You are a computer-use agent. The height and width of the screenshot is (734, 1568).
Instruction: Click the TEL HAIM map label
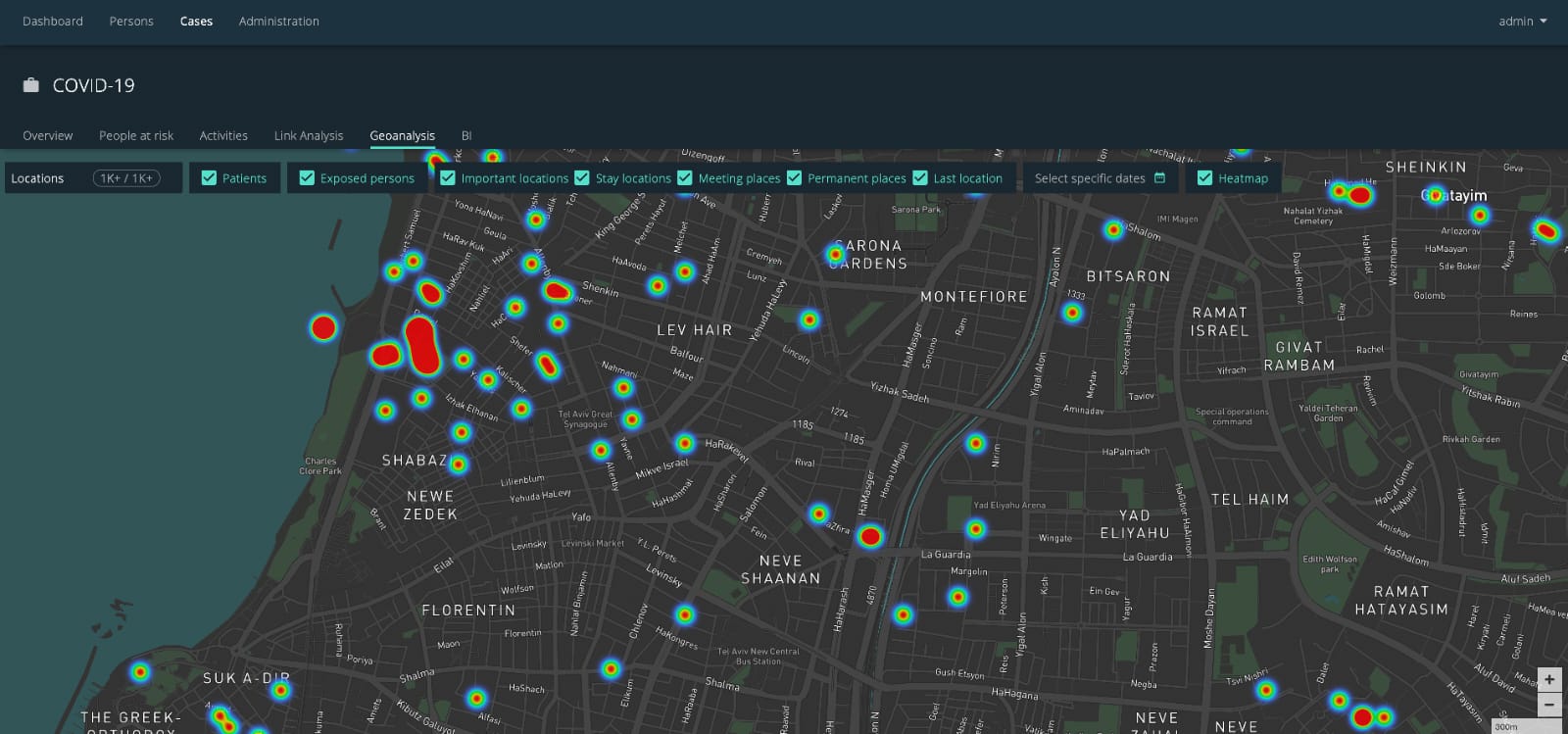(x=1249, y=499)
